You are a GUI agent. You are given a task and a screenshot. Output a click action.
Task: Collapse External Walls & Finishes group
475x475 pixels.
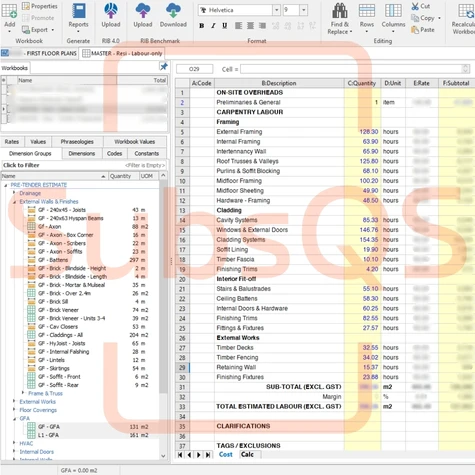[x=14, y=202]
